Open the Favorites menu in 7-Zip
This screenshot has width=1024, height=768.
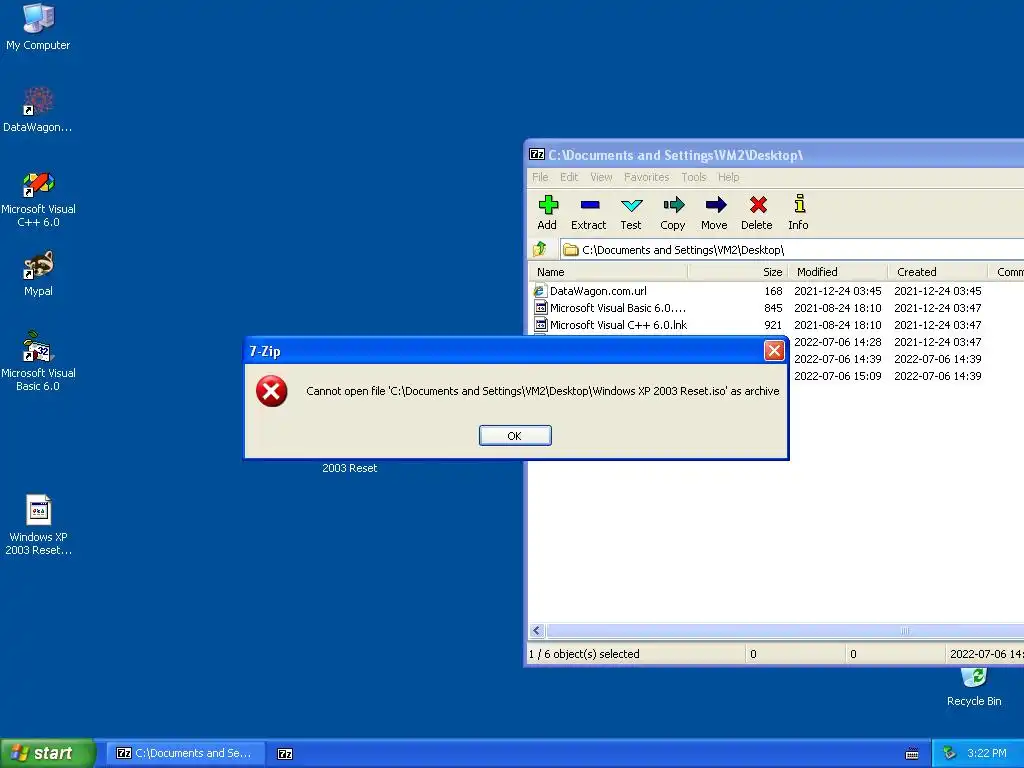click(x=647, y=177)
